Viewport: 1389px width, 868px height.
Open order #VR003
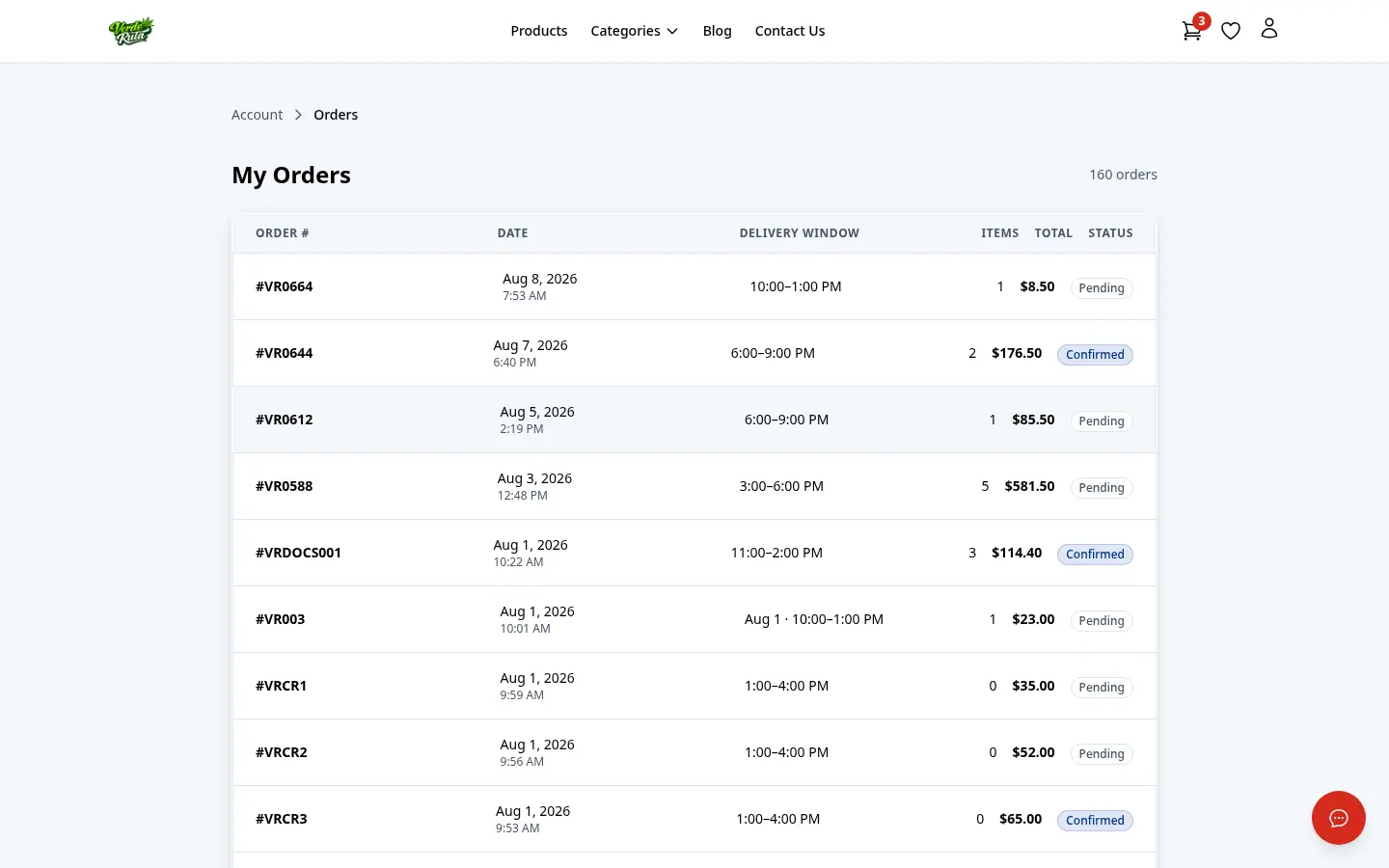pyautogui.click(x=694, y=619)
